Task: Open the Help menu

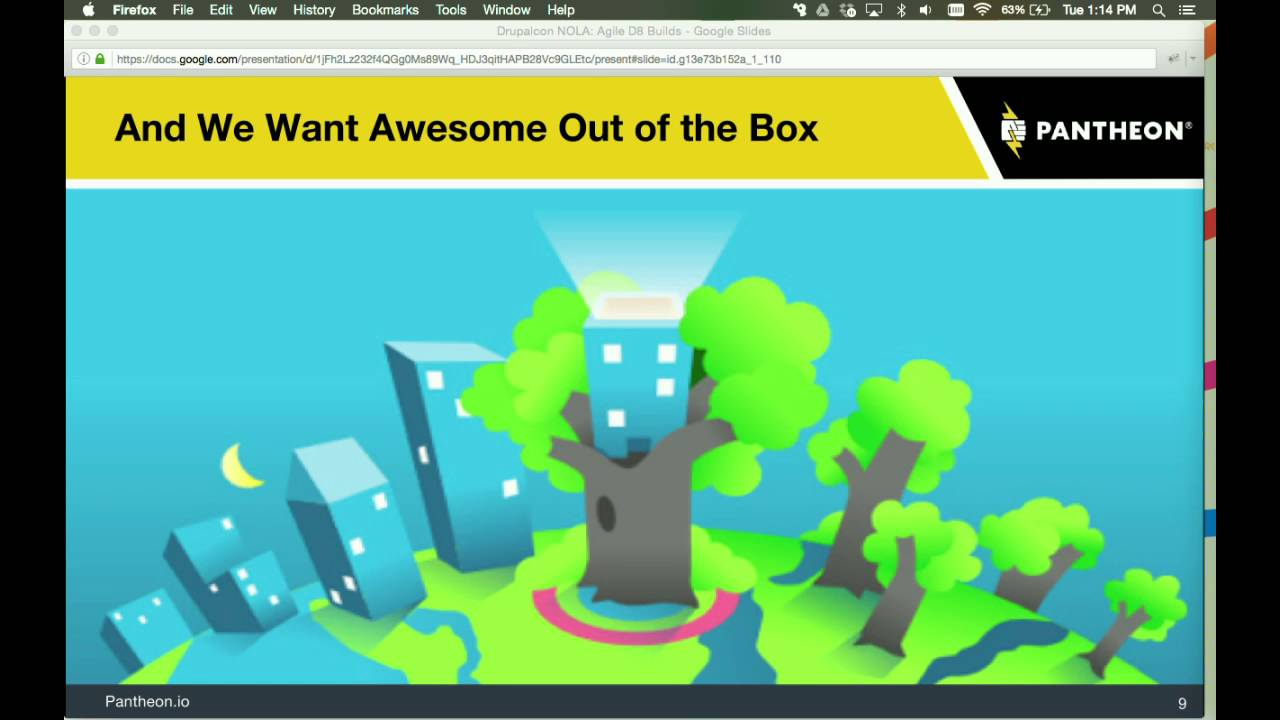Action: (561, 10)
